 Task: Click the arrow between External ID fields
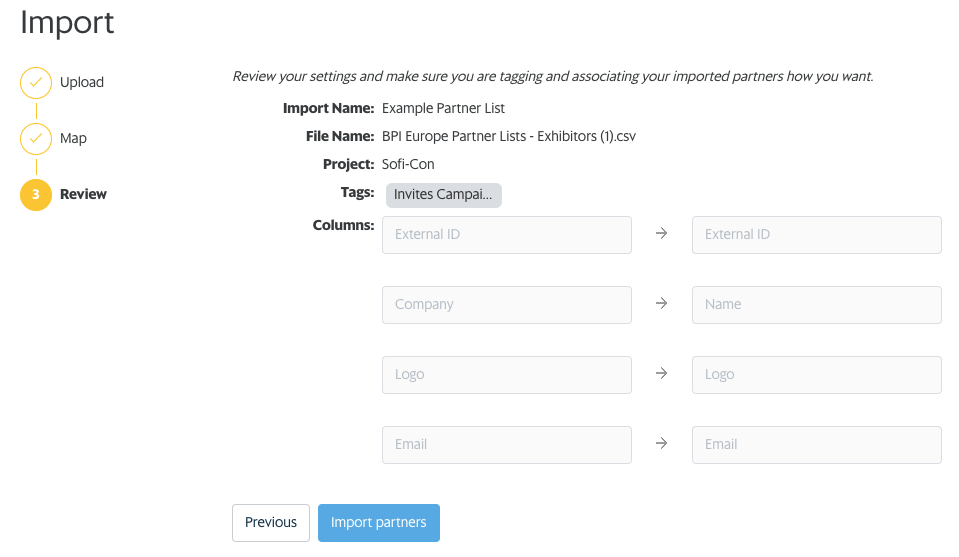[x=661, y=234]
